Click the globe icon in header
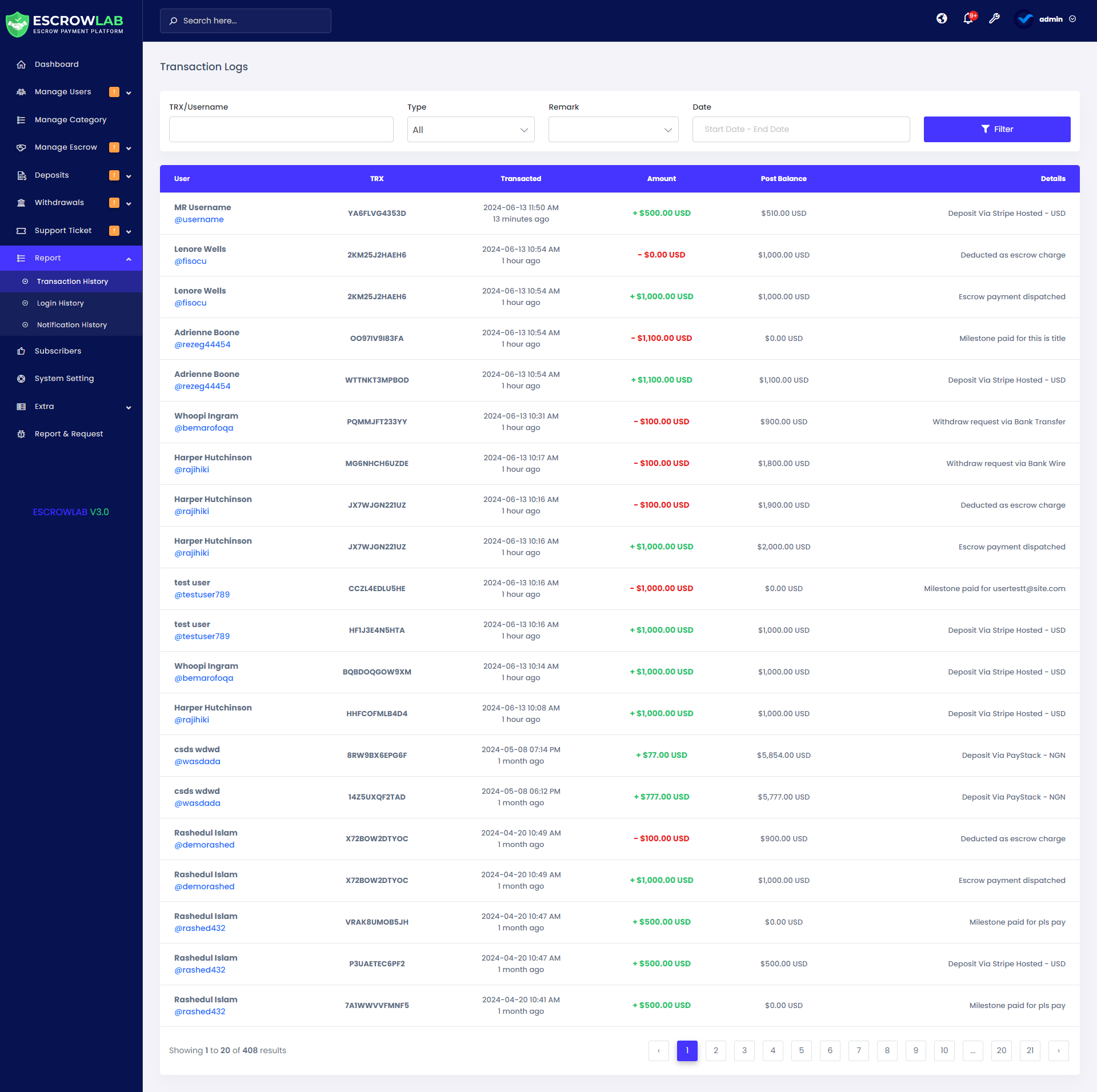Viewport: 1097px width, 1092px height. [942, 19]
